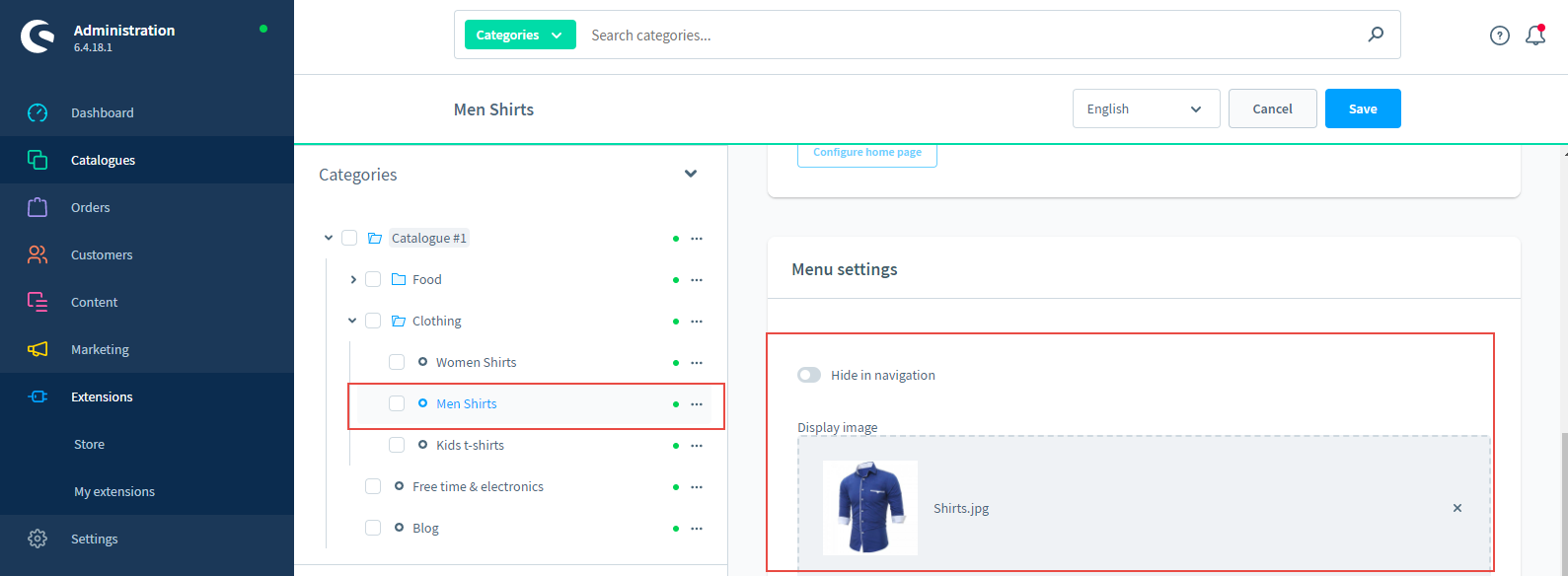Open the English language dropdown
This screenshot has height=576, width=1568.
1146,108
